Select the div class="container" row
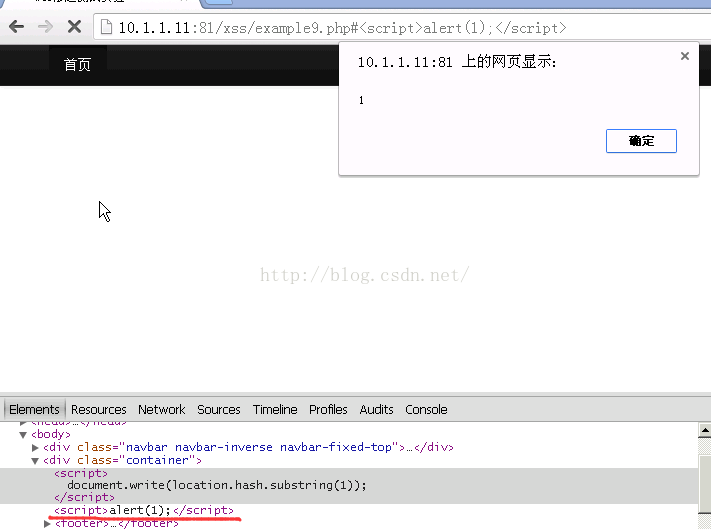This screenshot has height=529, width=711. [122, 460]
